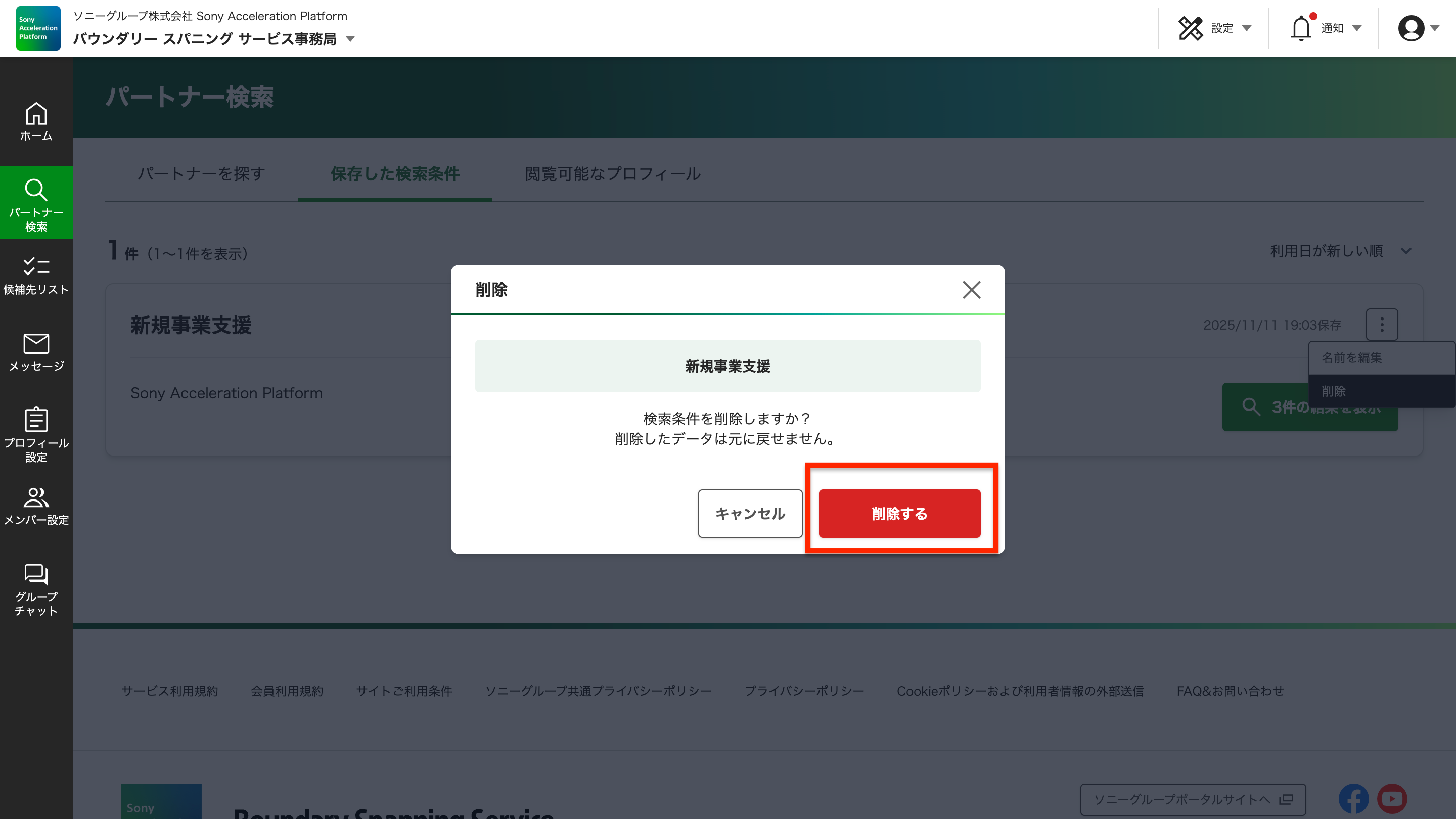Confirm deletion with the 削除する button
Image resolution: width=1456 pixels, height=819 pixels.
[899, 514]
